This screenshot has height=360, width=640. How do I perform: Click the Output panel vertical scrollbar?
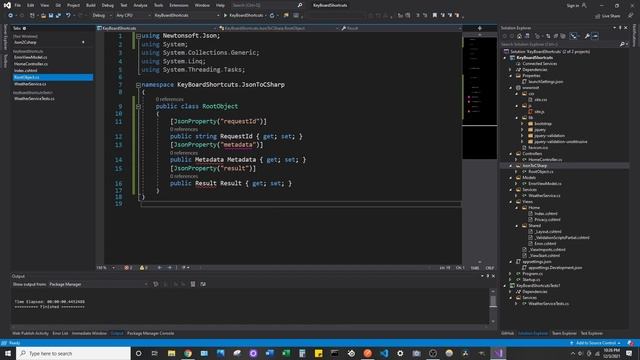(493, 306)
